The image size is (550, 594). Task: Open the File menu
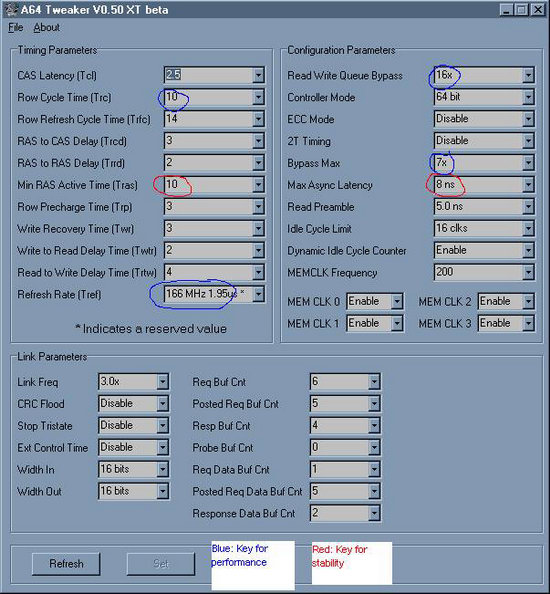[16, 28]
